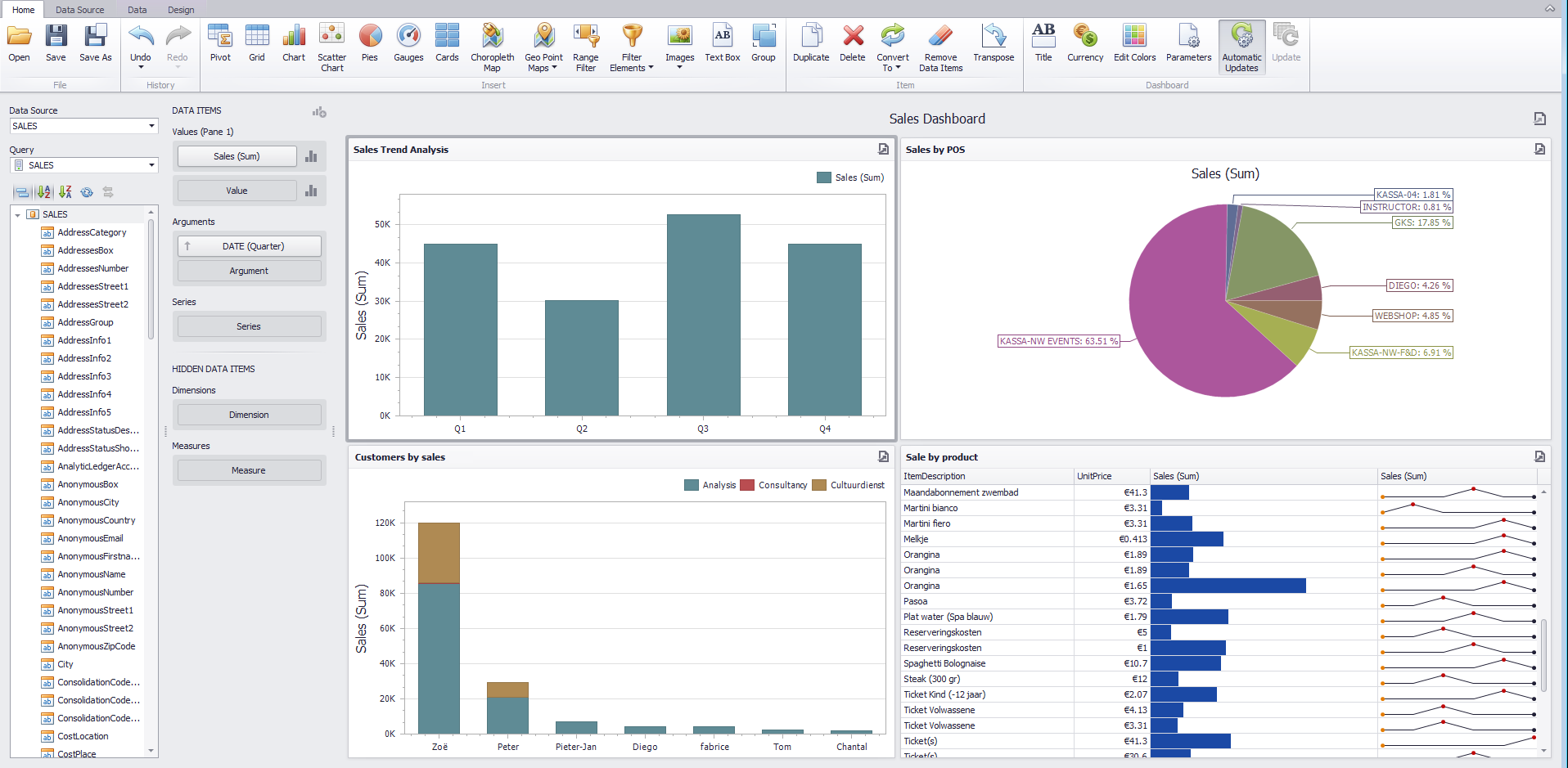Toggle Automatic Updates
1568x768 pixels.
[x=1241, y=47]
